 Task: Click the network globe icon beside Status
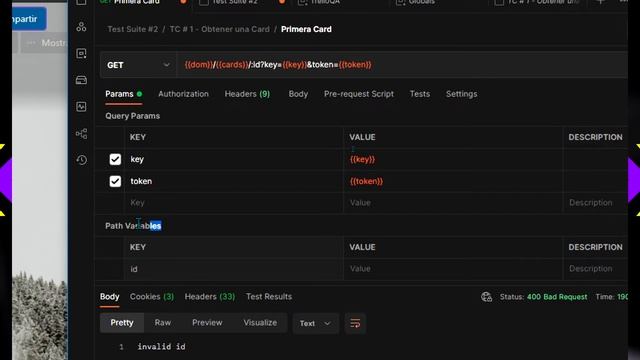point(486,297)
